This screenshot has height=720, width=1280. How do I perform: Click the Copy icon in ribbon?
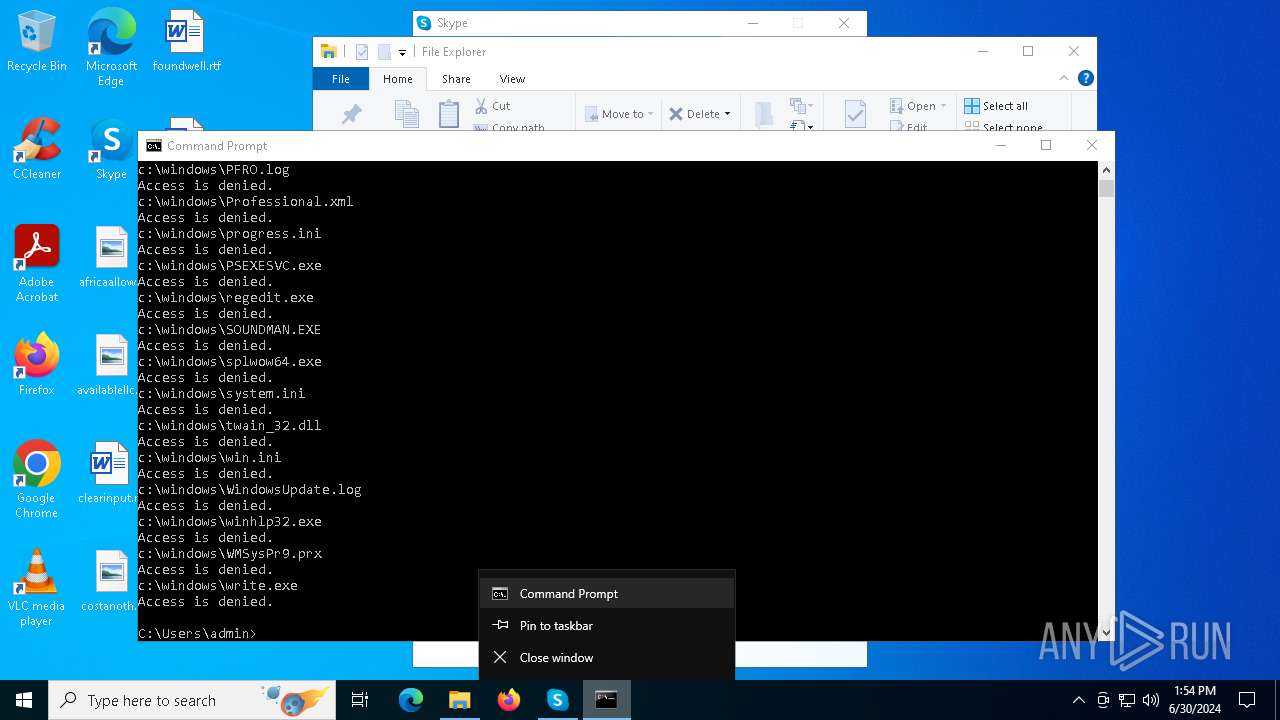pyautogui.click(x=406, y=115)
